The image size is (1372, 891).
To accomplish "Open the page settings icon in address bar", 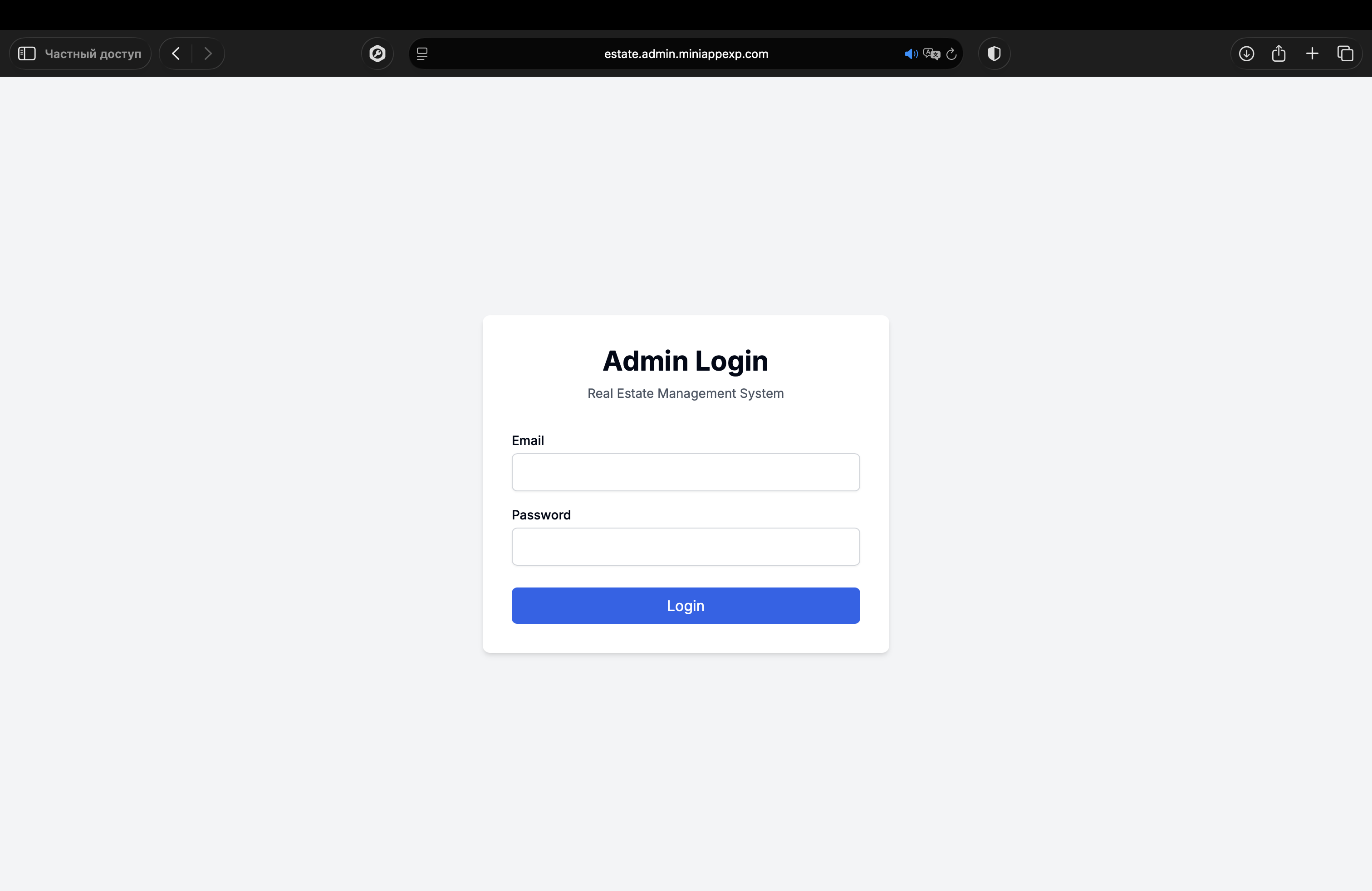I will (422, 54).
